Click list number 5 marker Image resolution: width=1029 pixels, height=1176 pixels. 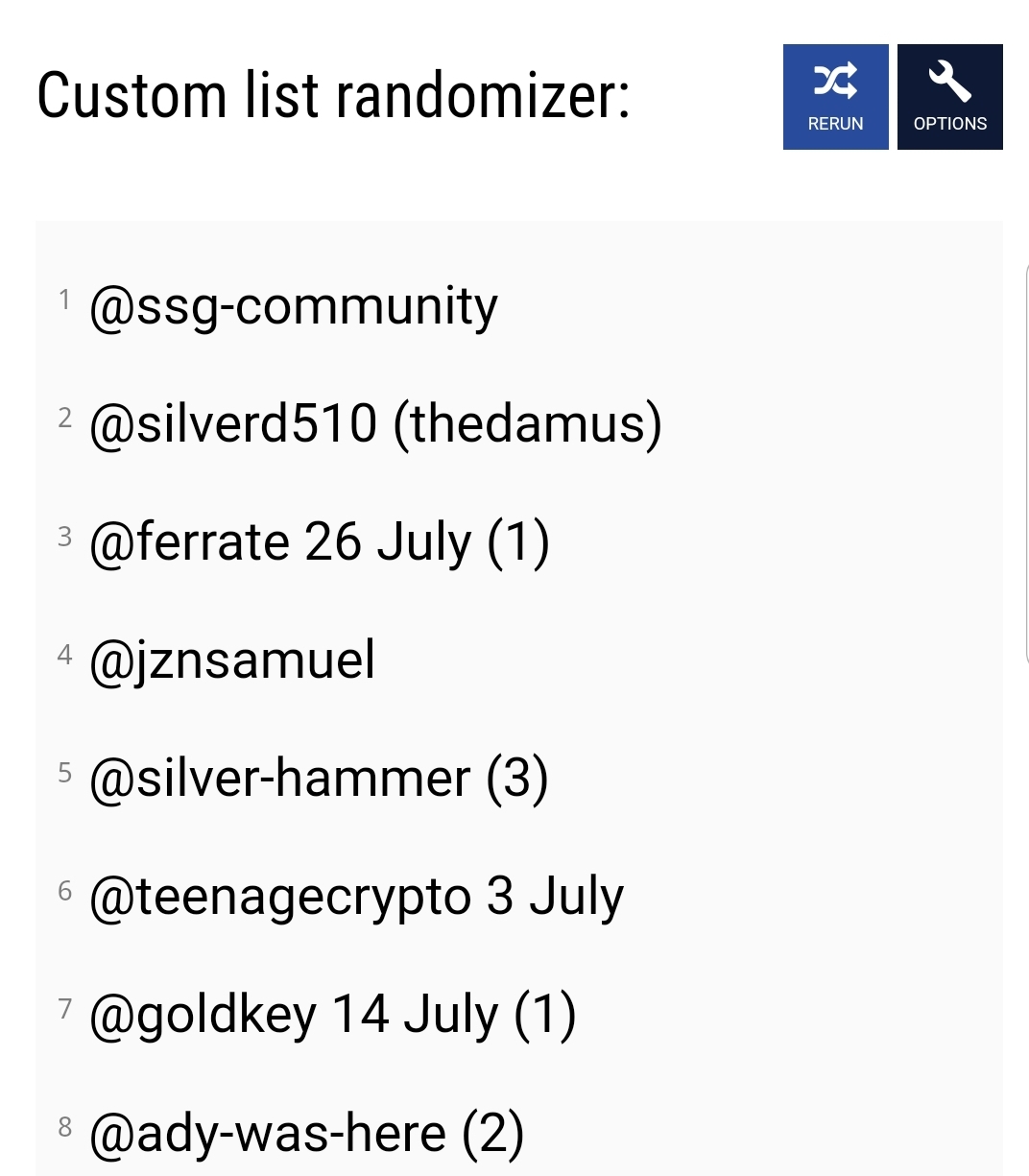click(64, 772)
